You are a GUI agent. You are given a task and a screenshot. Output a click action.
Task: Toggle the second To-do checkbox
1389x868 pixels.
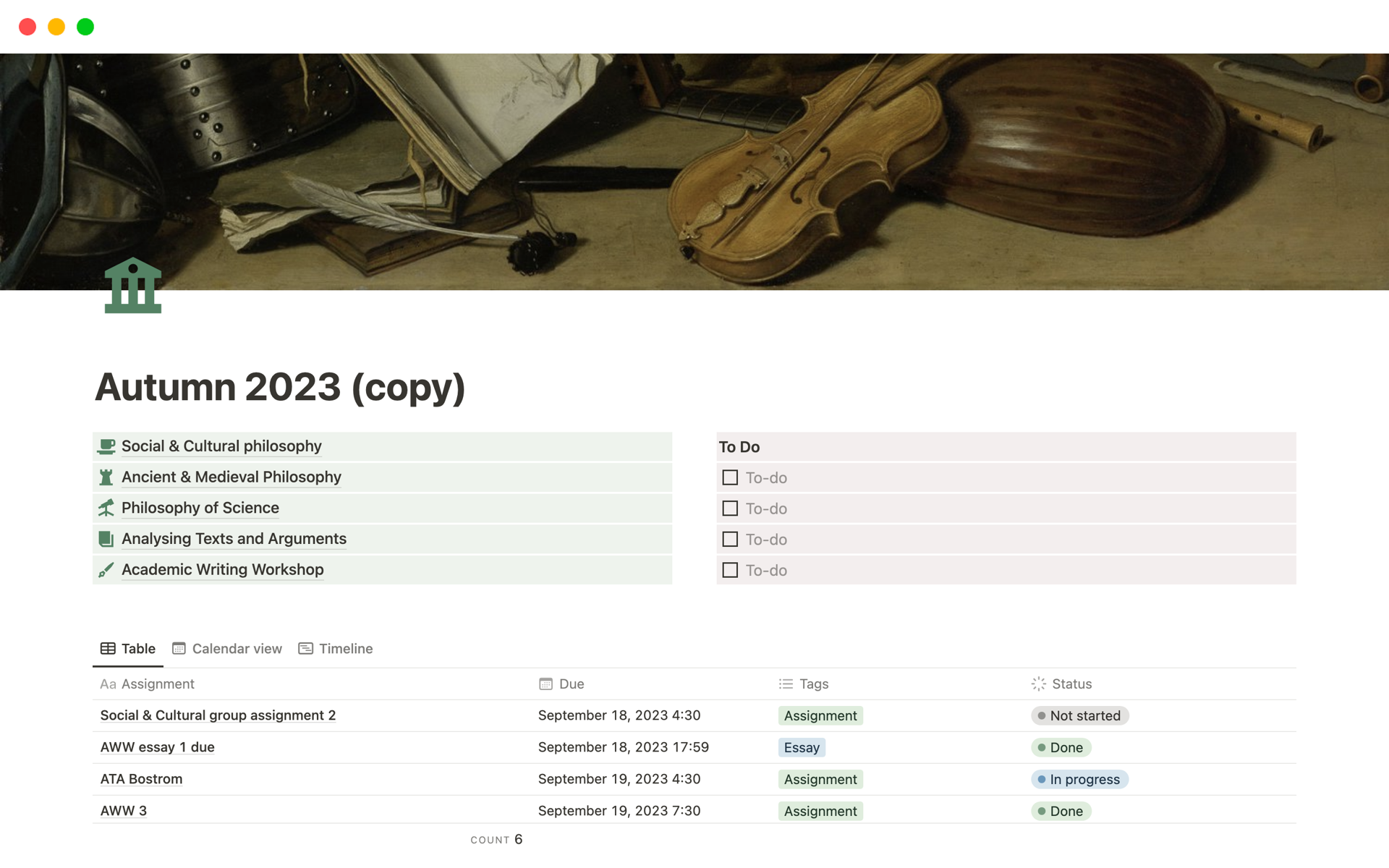pyautogui.click(x=730, y=508)
